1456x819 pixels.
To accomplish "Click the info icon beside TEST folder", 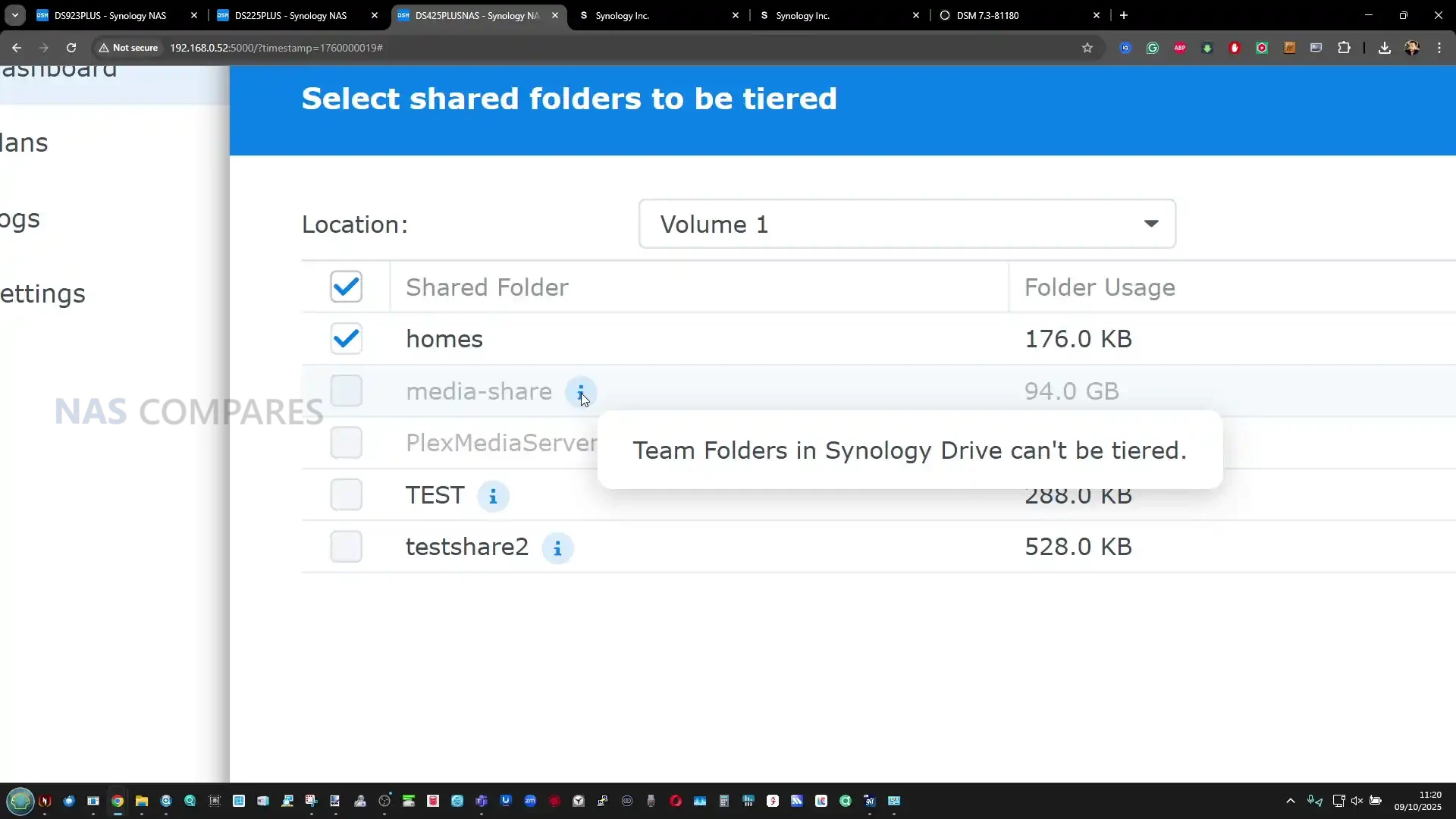I will pyautogui.click(x=493, y=497).
